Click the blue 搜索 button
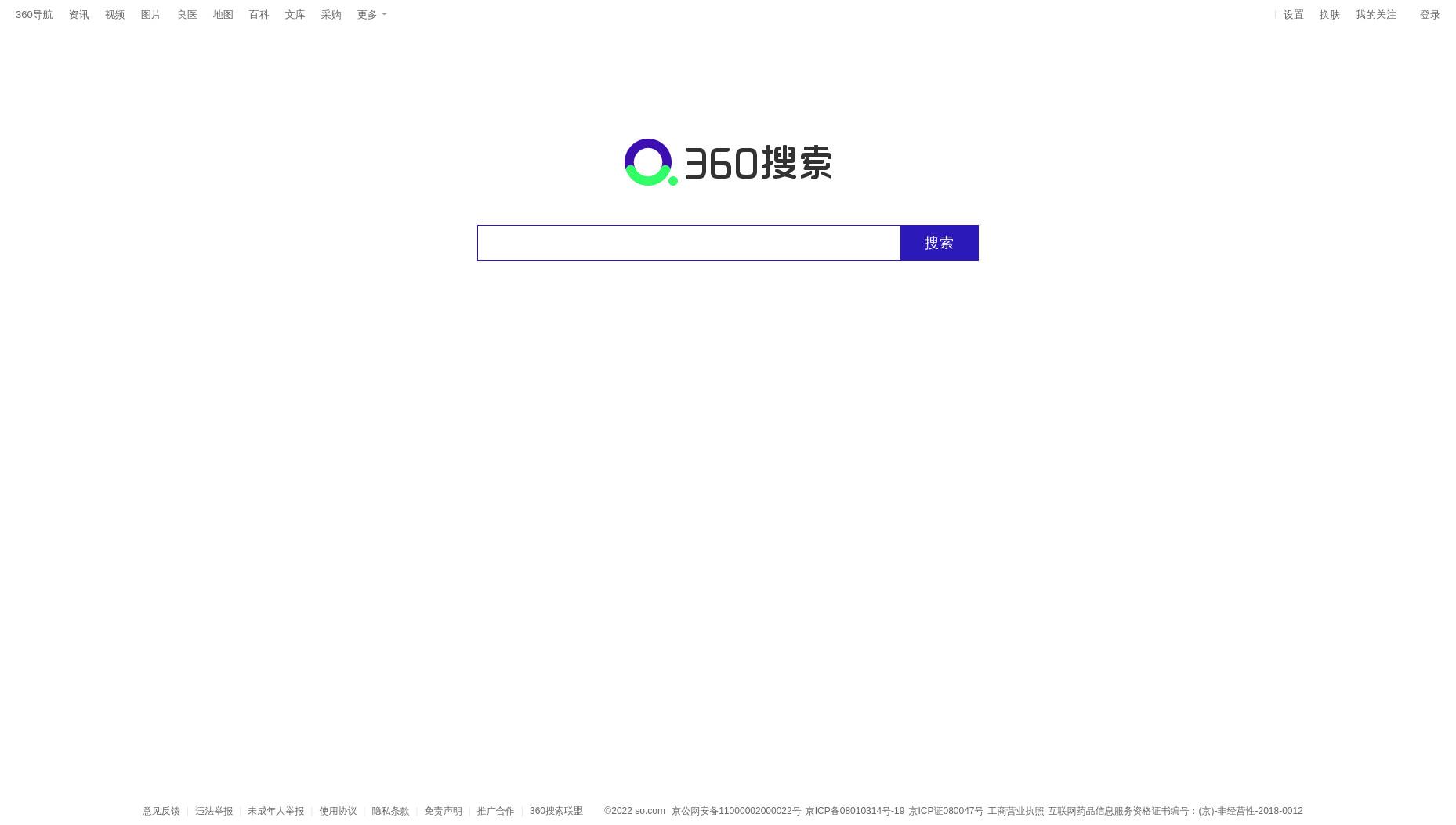 click(940, 243)
